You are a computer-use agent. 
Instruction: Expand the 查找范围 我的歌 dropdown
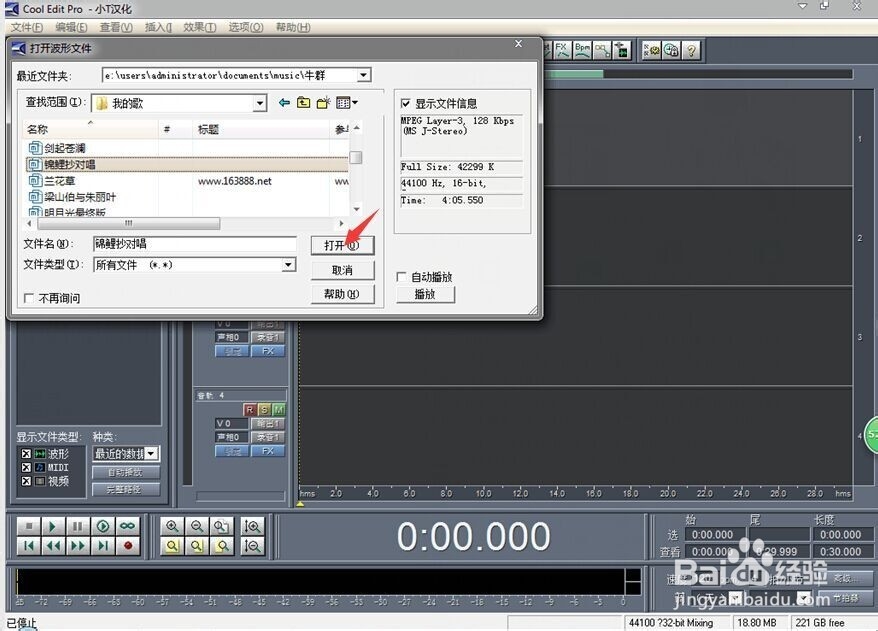[259, 103]
